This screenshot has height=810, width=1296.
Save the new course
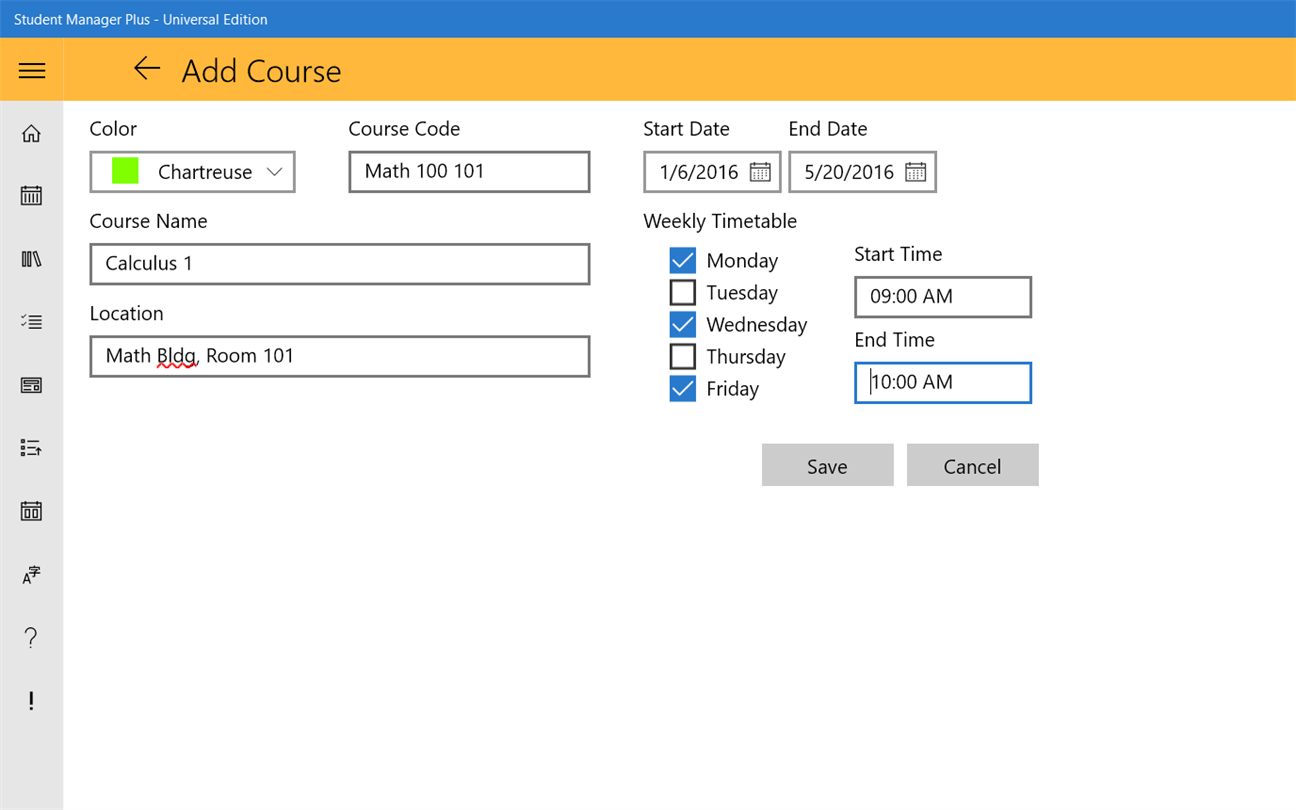[x=828, y=466]
